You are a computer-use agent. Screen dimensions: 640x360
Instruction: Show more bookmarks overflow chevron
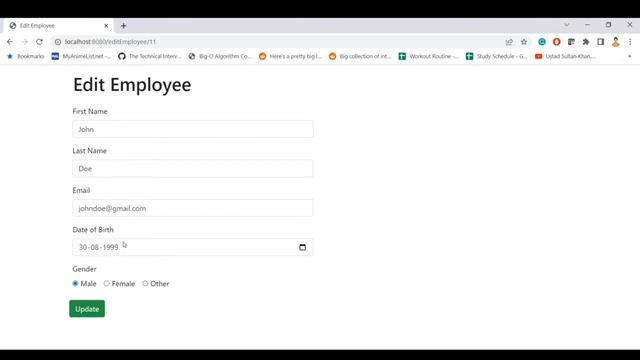pyautogui.click(x=629, y=56)
